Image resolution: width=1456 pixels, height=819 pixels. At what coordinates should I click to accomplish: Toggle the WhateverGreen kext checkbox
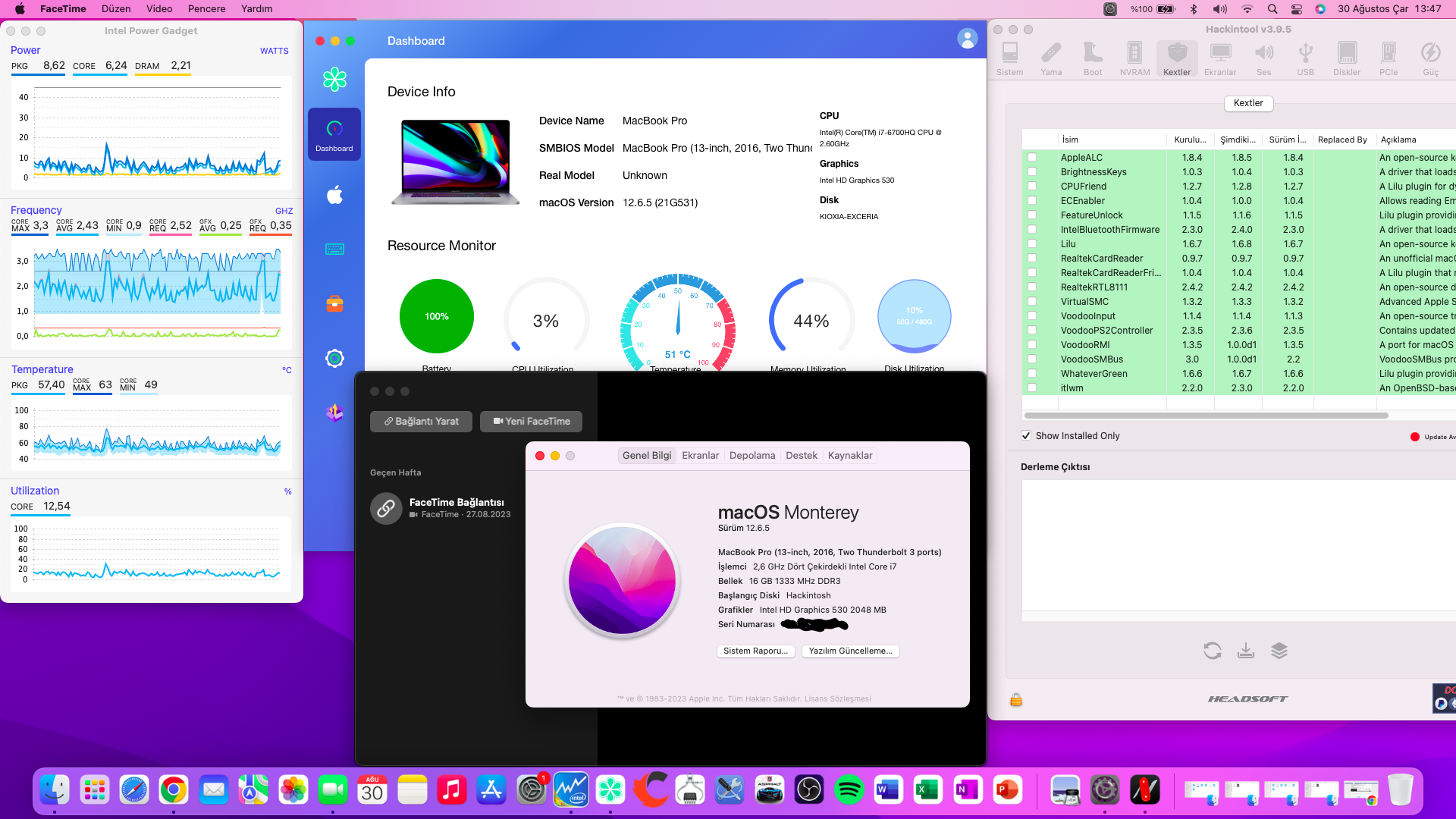pyautogui.click(x=1032, y=374)
